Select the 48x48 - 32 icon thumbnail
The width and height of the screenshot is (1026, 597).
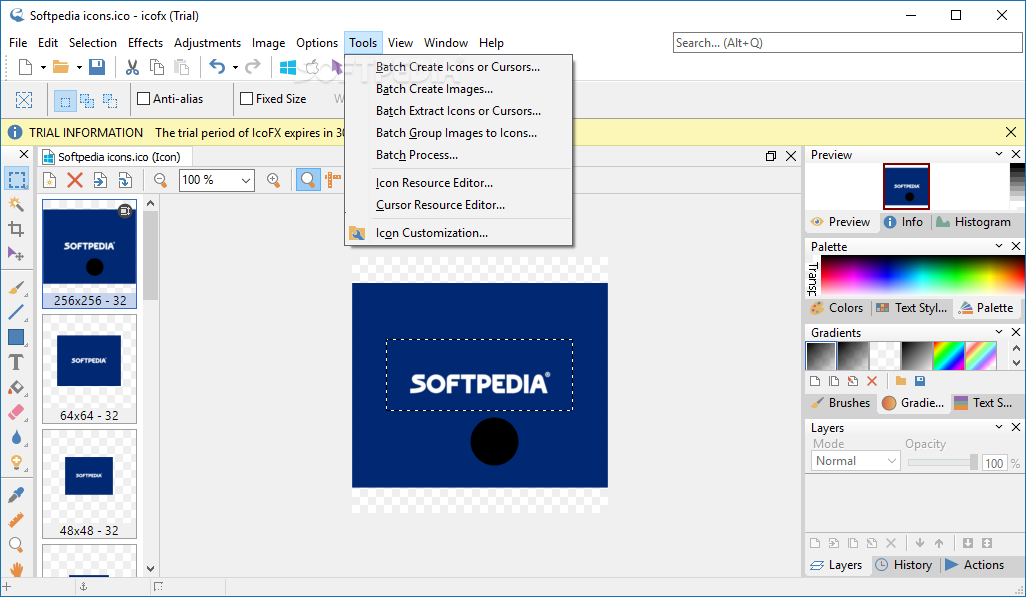[90, 484]
